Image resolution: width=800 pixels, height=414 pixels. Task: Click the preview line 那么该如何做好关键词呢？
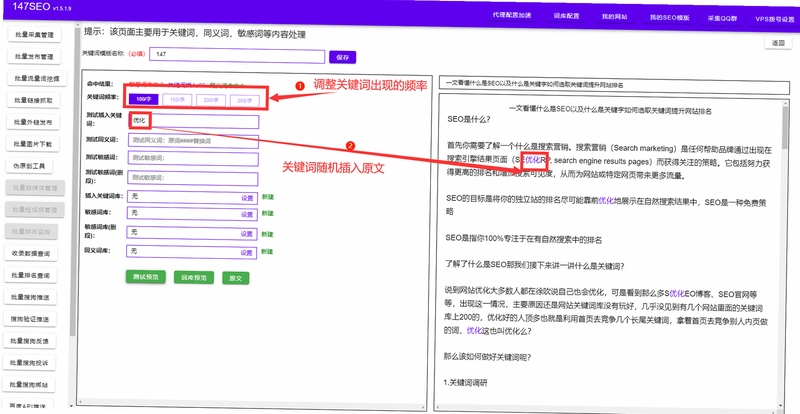488,356
